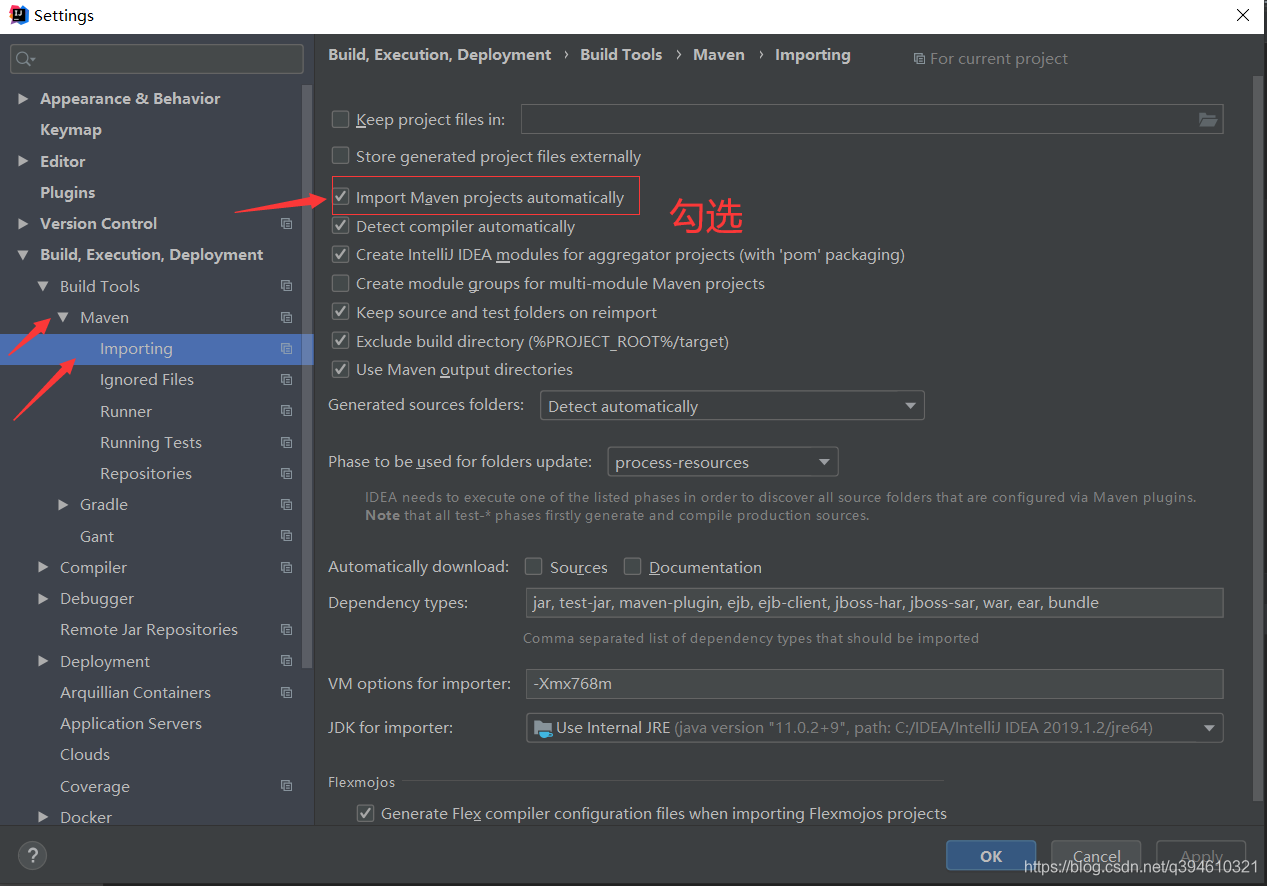
Task: Click the Keep project files path field
Action: (x=872, y=120)
